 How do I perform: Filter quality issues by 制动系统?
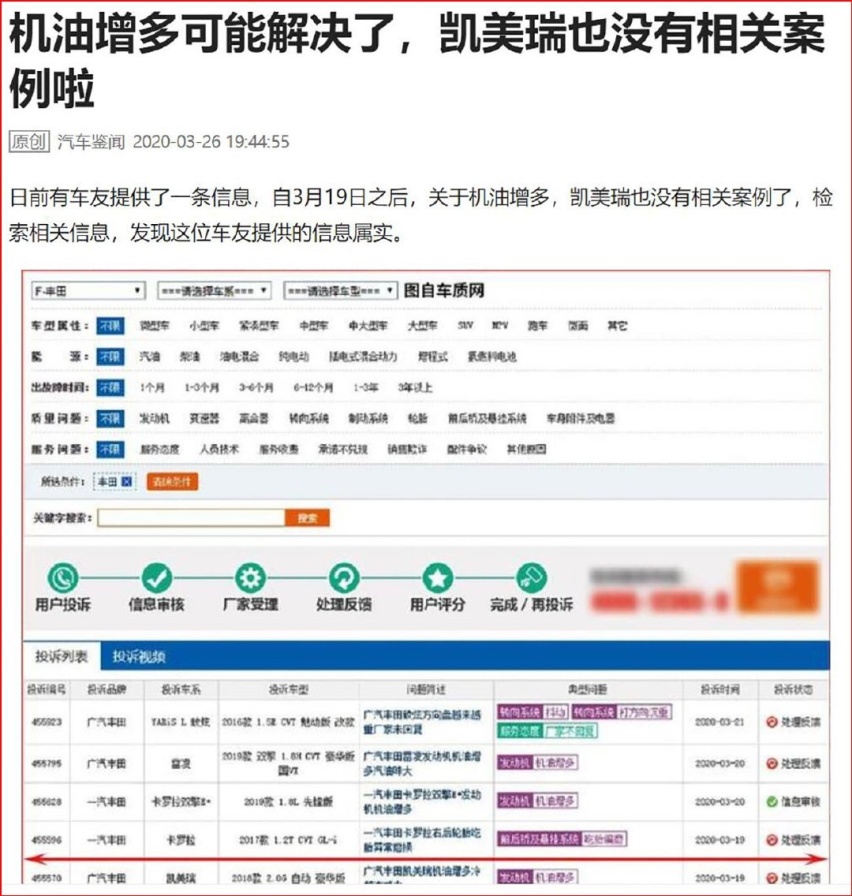point(368,418)
